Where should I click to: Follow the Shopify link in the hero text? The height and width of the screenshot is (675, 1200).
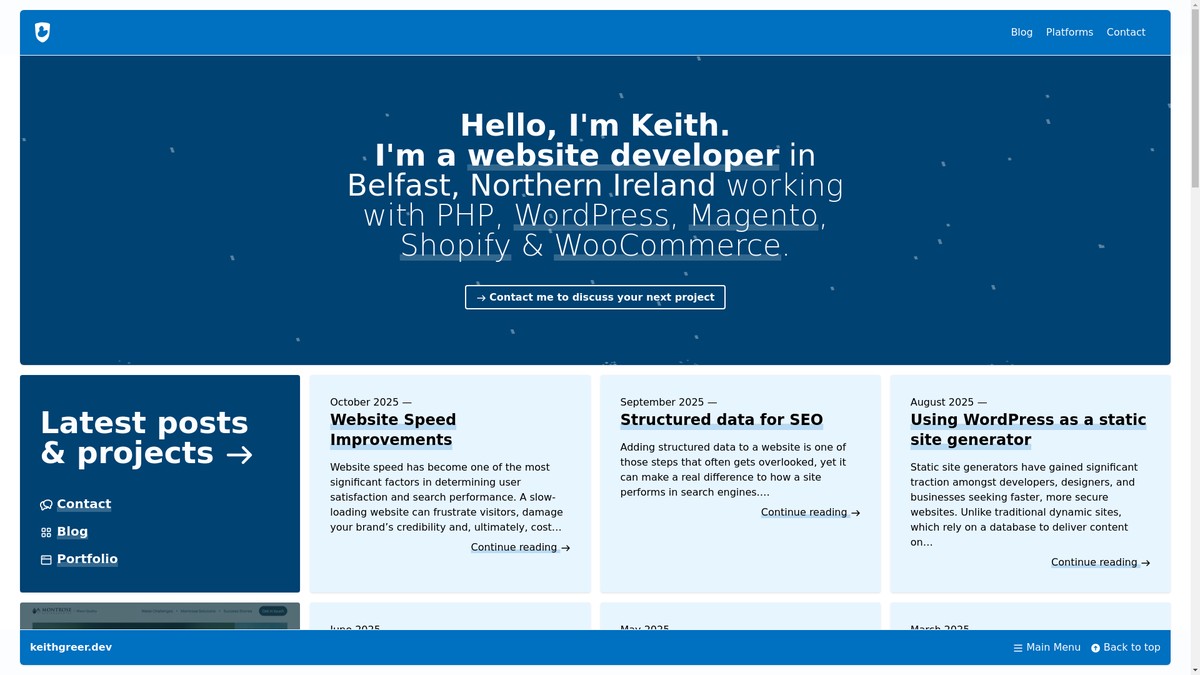click(455, 246)
